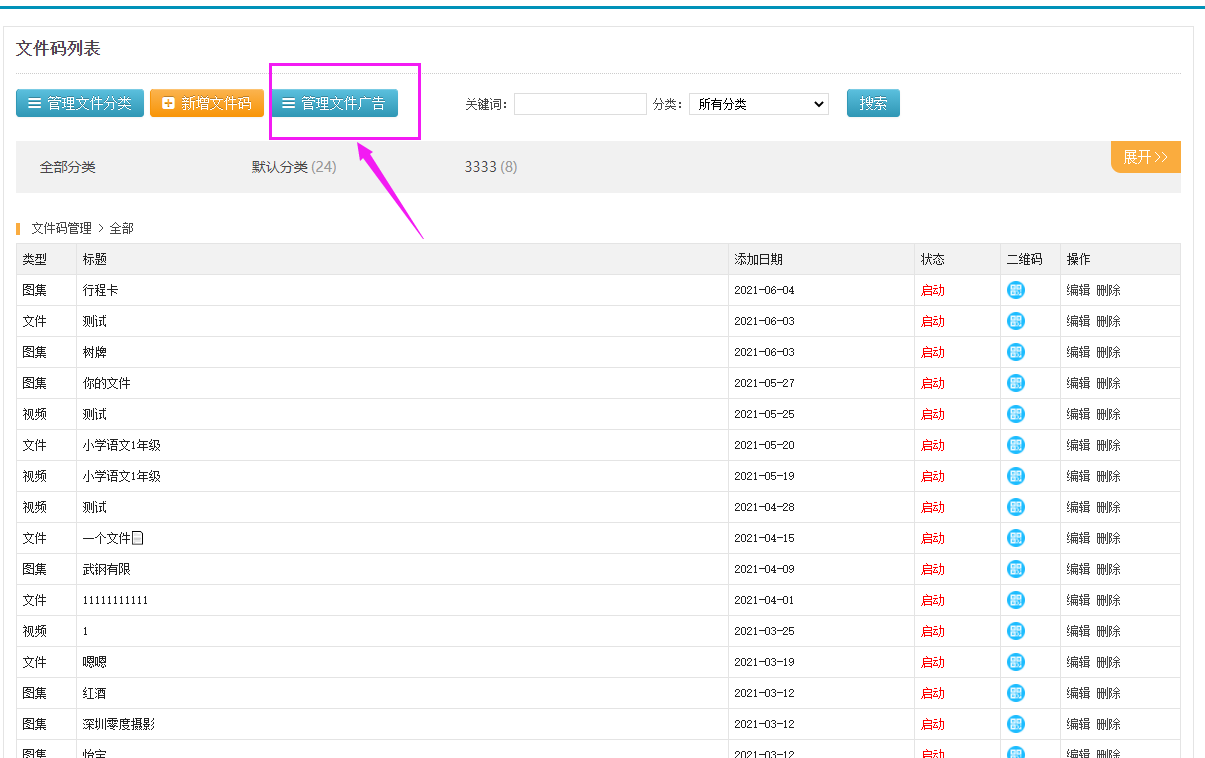This screenshot has width=1205, height=758.
Task: Expand category list with 展开 button
Action: point(1145,157)
